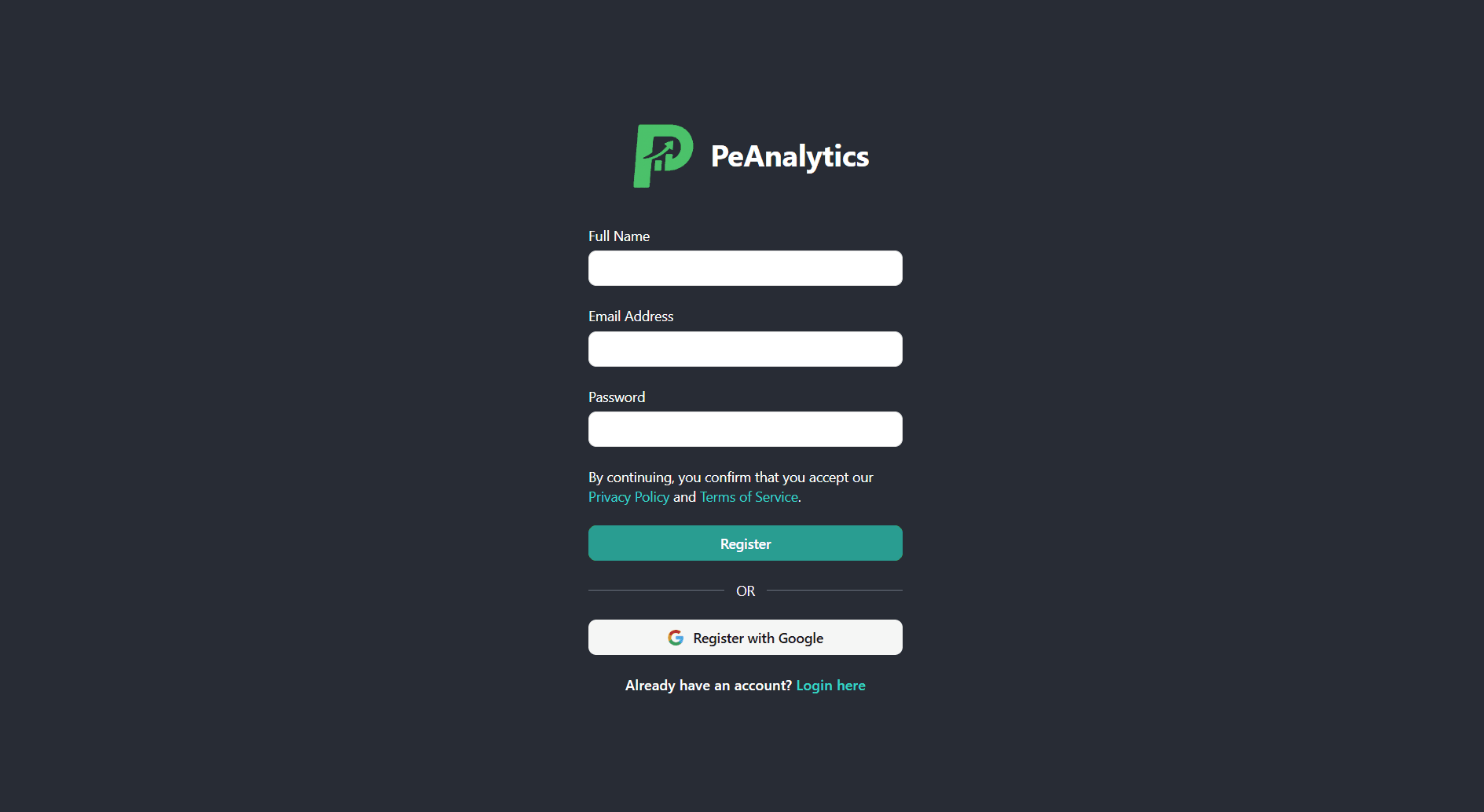Click "Already have an account?" text
The image size is (1484, 812).
click(x=708, y=685)
